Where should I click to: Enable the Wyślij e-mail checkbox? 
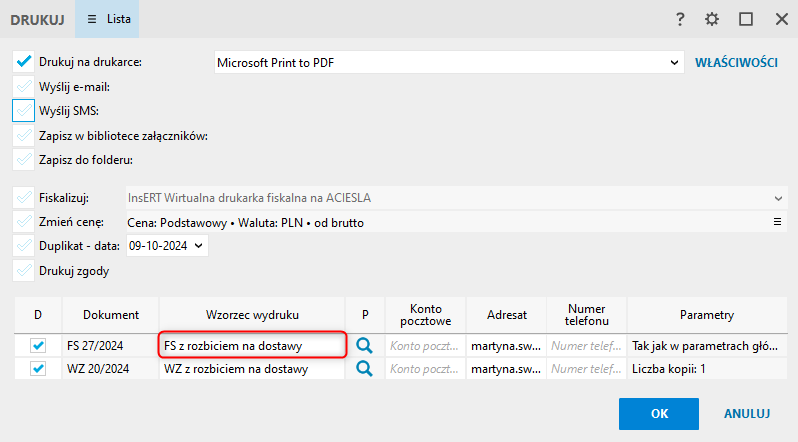coord(24,86)
